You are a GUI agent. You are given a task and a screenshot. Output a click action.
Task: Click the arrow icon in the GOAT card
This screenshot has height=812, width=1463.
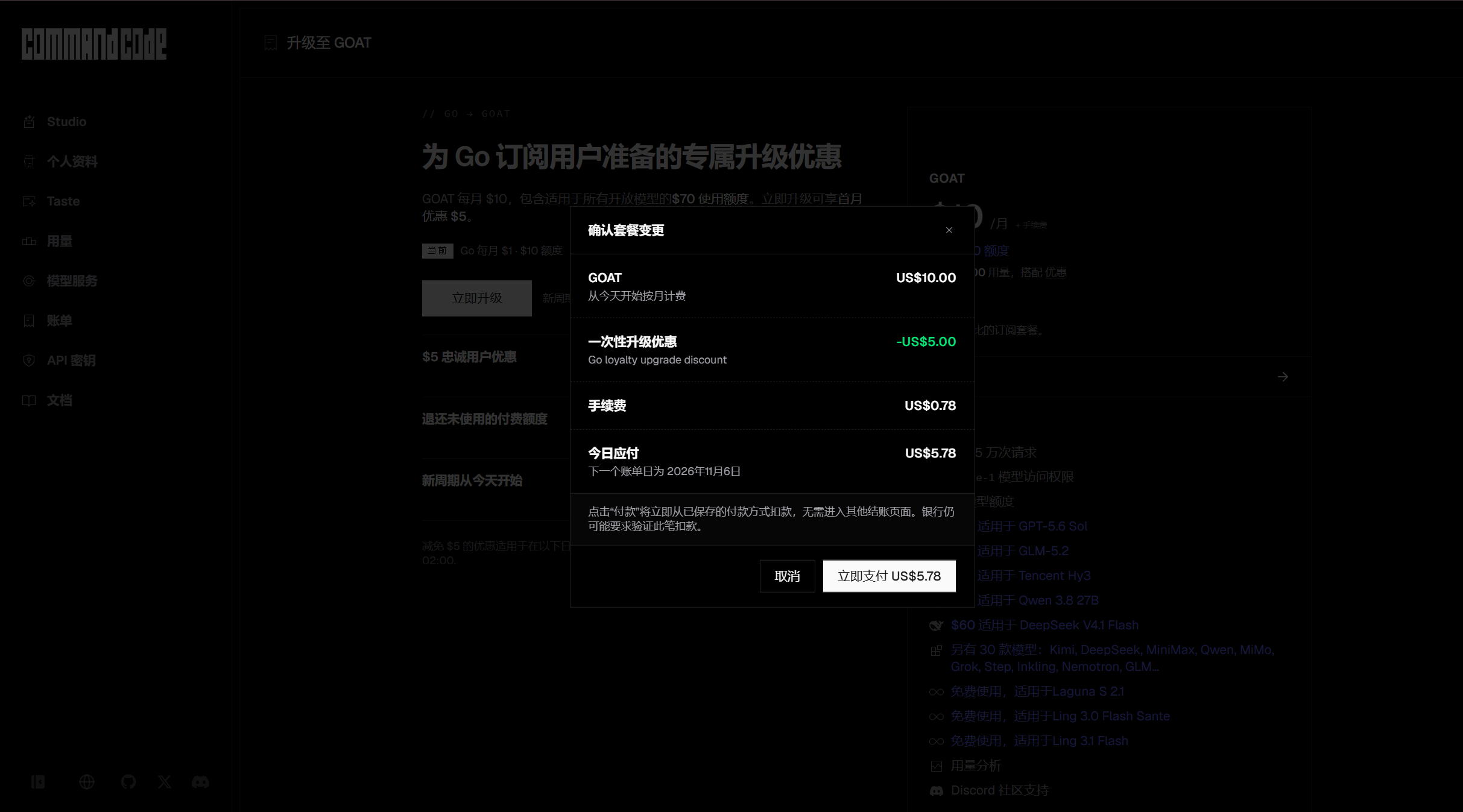(1283, 377)
